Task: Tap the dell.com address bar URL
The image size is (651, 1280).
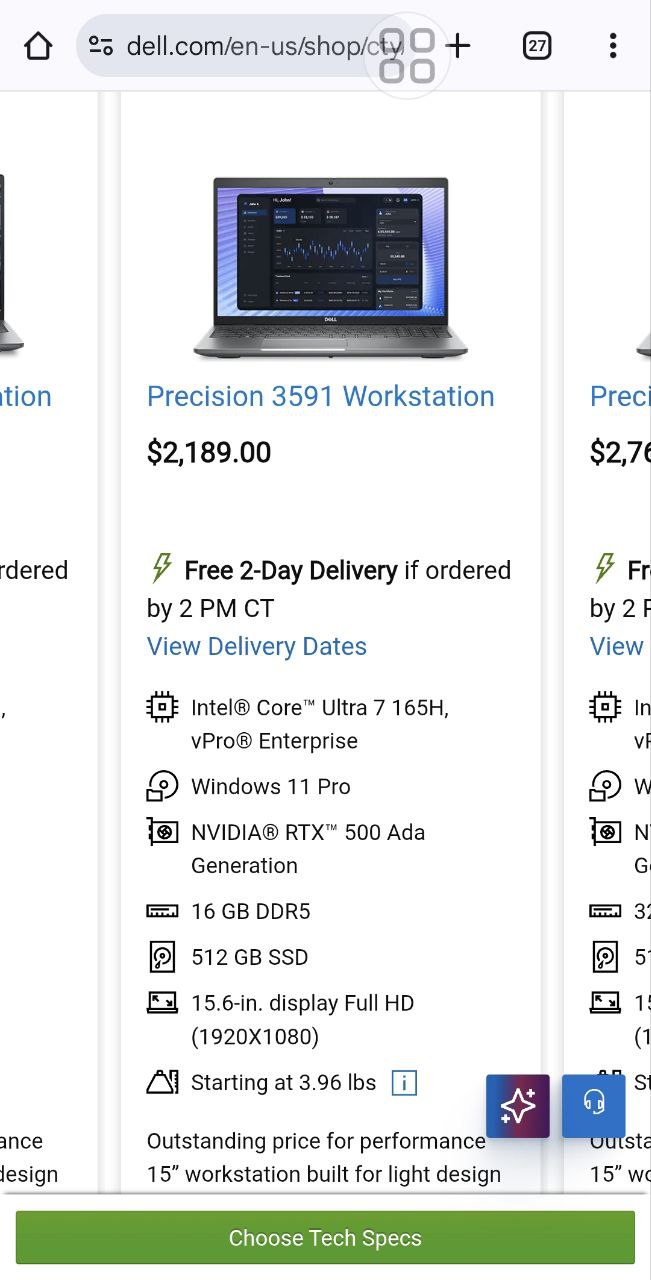Action: pyautogui.click(x=250, y=46)
